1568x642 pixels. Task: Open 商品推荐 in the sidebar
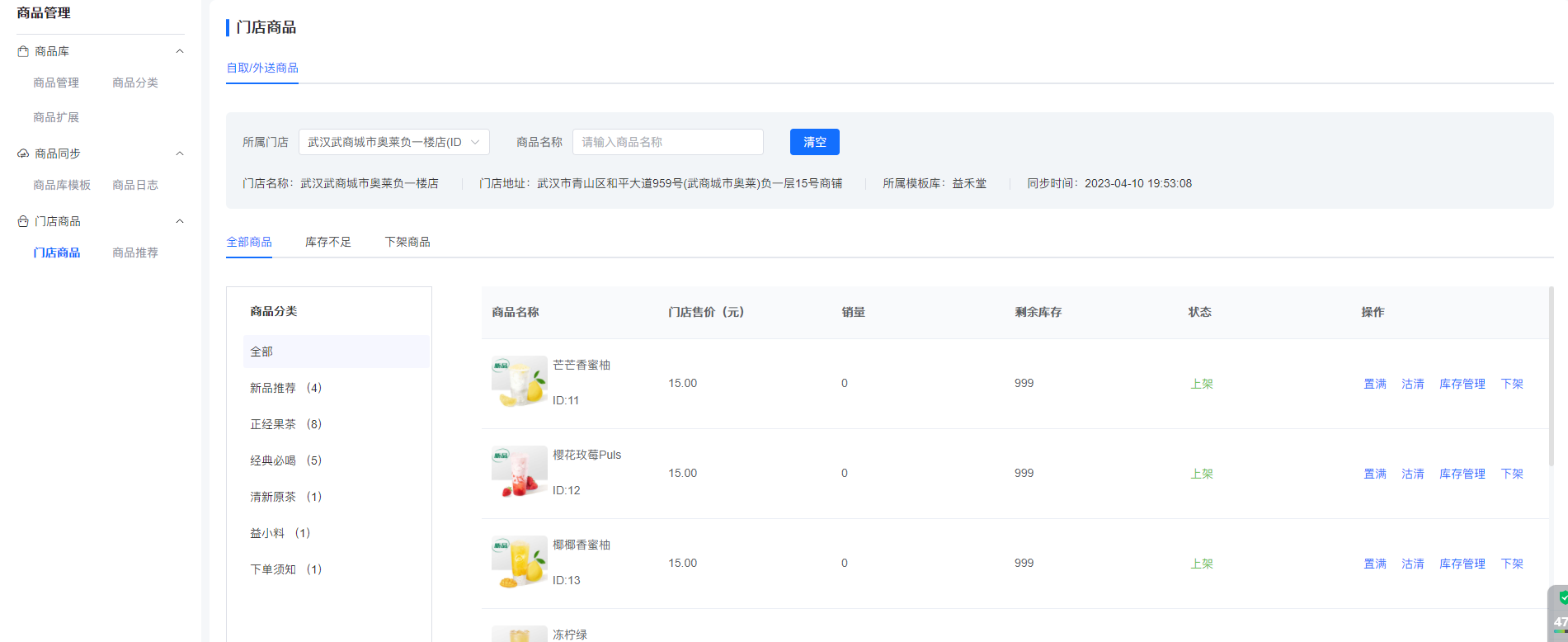tap(135, 253)
